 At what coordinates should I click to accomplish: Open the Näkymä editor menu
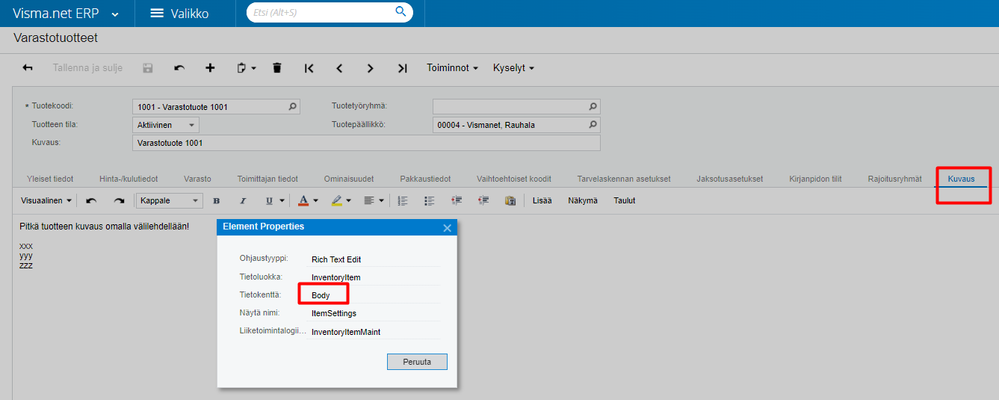583,201
